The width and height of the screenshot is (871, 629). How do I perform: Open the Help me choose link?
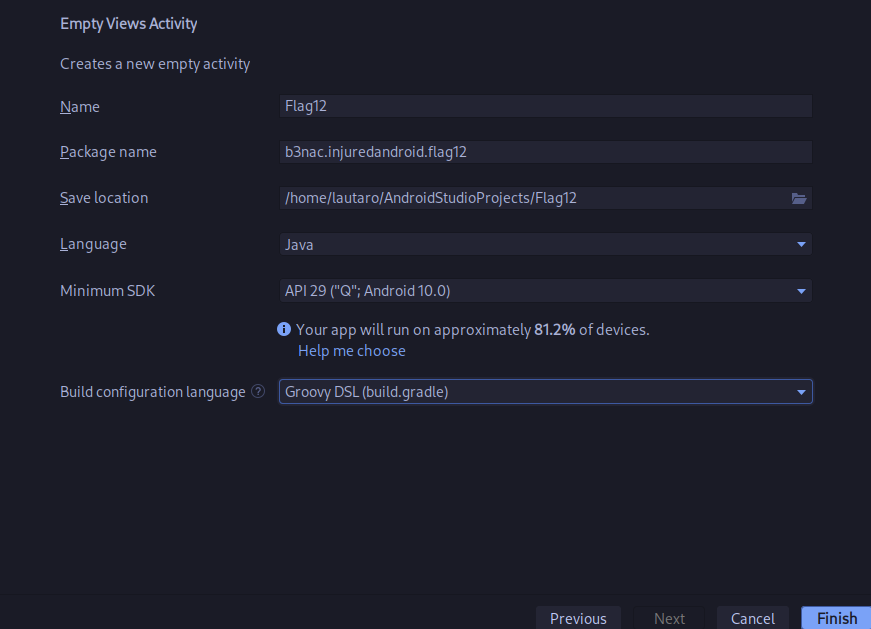click(x=352, y=351)
